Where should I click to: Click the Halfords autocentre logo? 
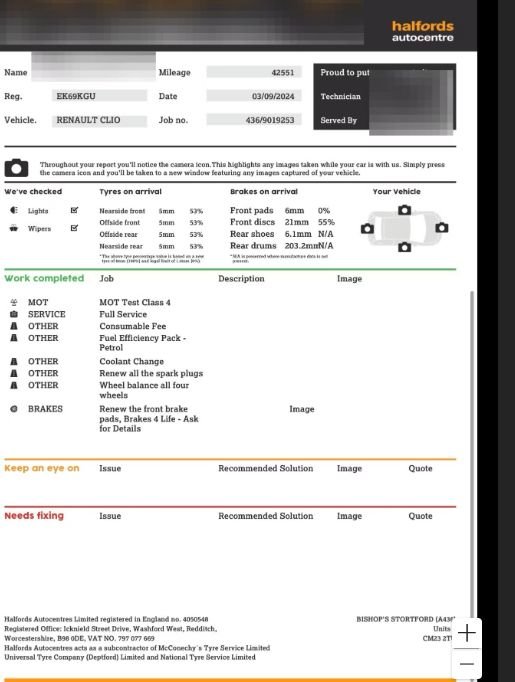(422, 31)
